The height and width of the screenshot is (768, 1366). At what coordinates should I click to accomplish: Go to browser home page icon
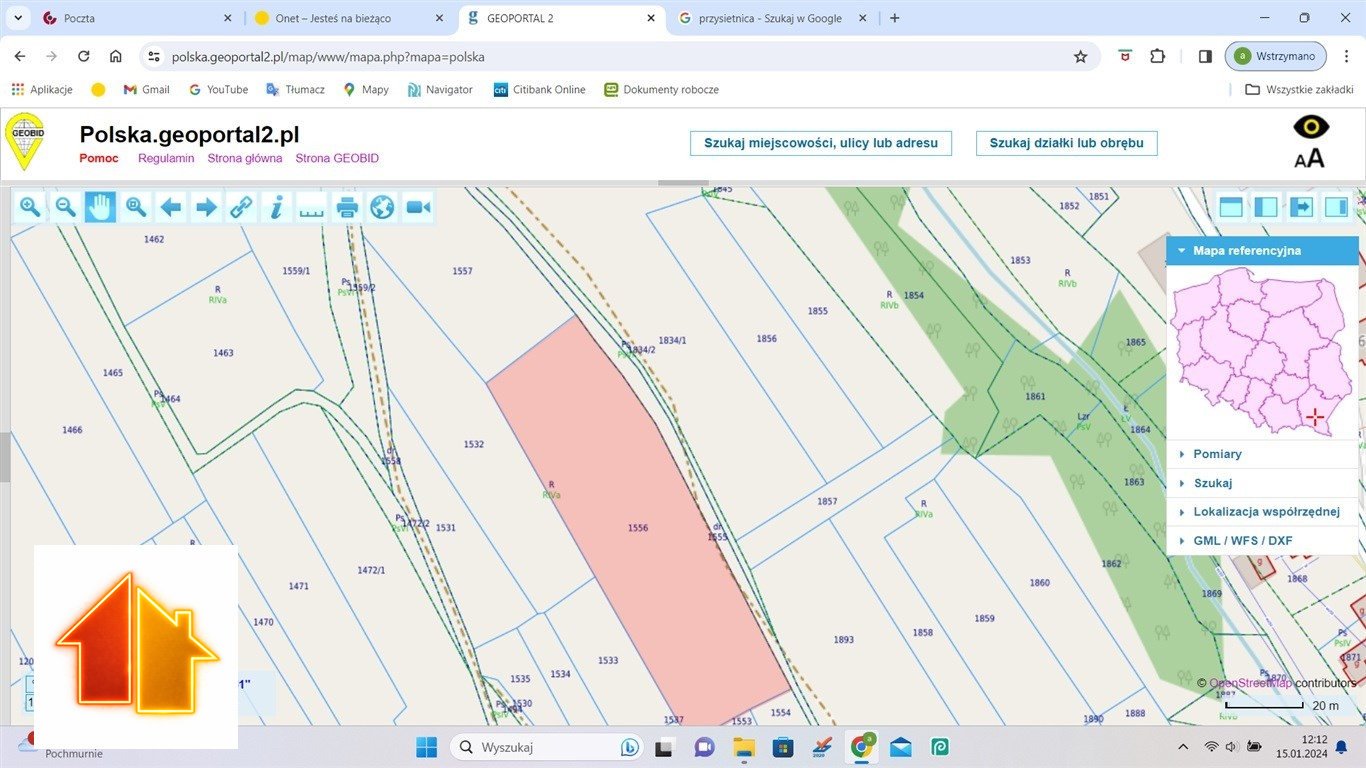point(116,57)
